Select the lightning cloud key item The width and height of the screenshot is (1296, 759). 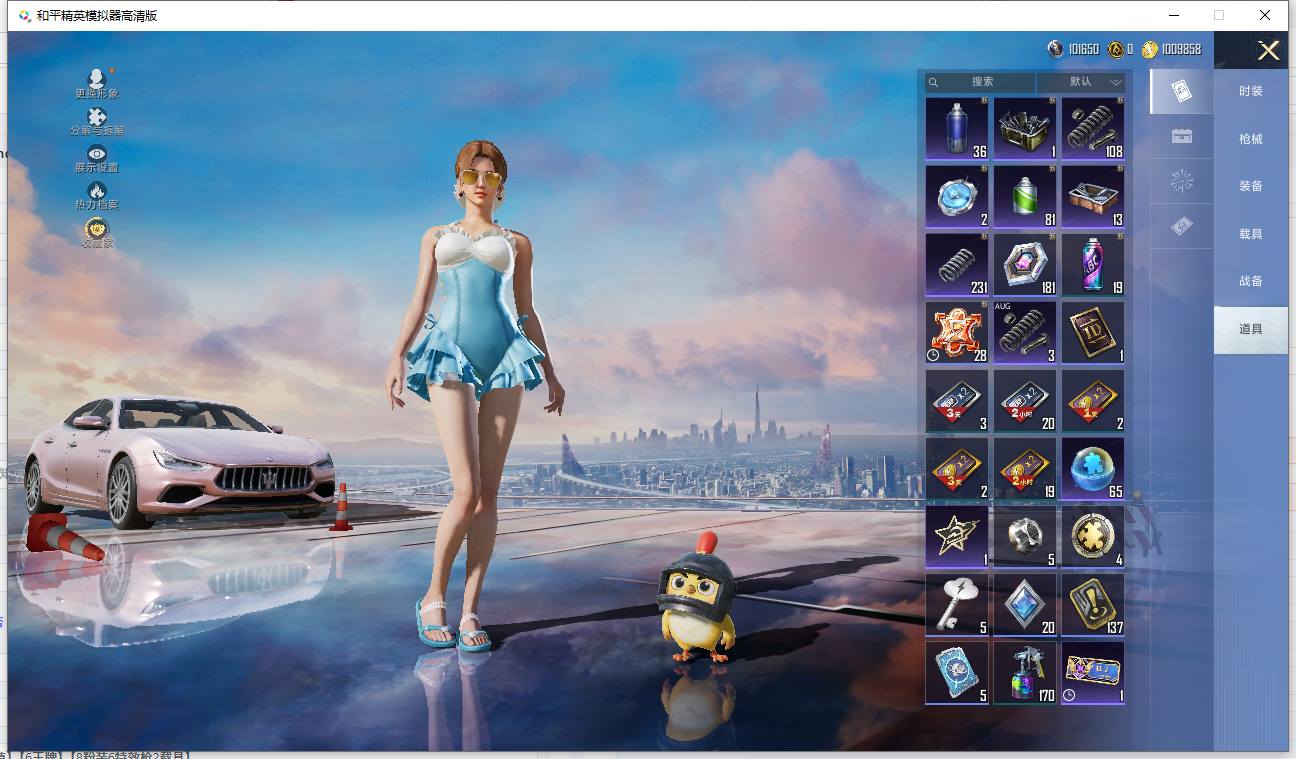[957, 605]
